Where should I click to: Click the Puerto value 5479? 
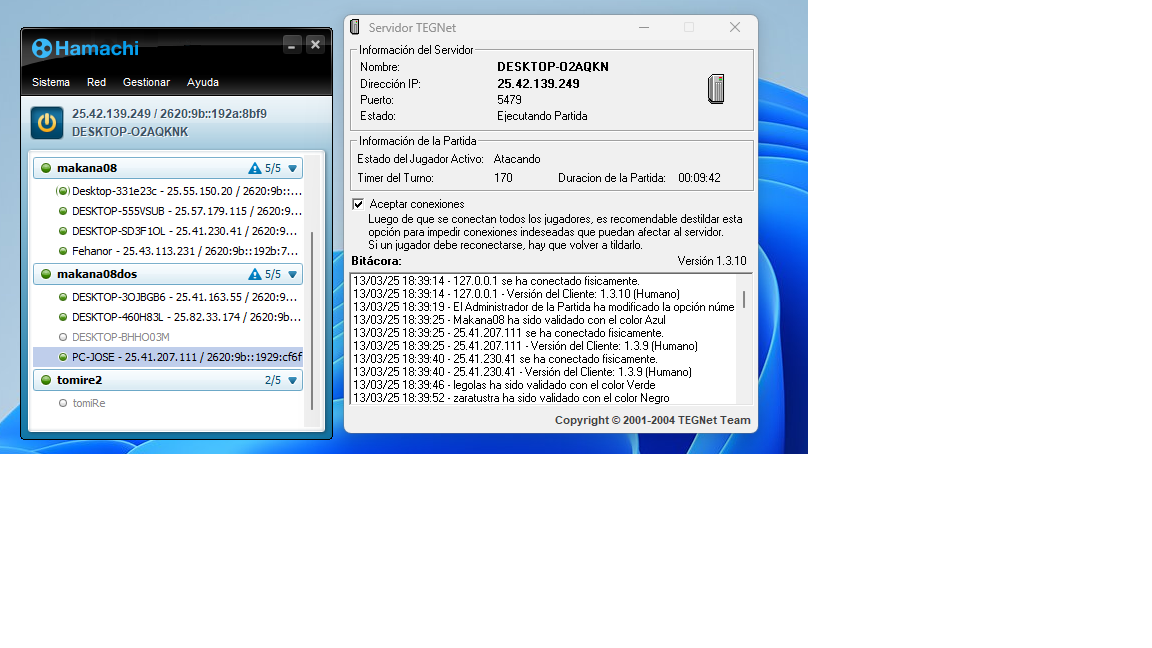[509, 100]
